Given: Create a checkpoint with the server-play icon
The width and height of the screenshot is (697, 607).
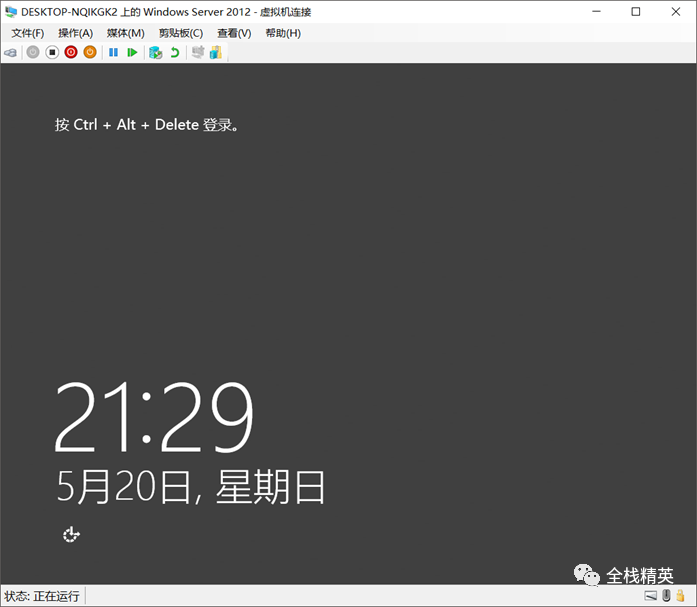Looking at the screenshot, I should pyautogui.click(x=156, y=52).
